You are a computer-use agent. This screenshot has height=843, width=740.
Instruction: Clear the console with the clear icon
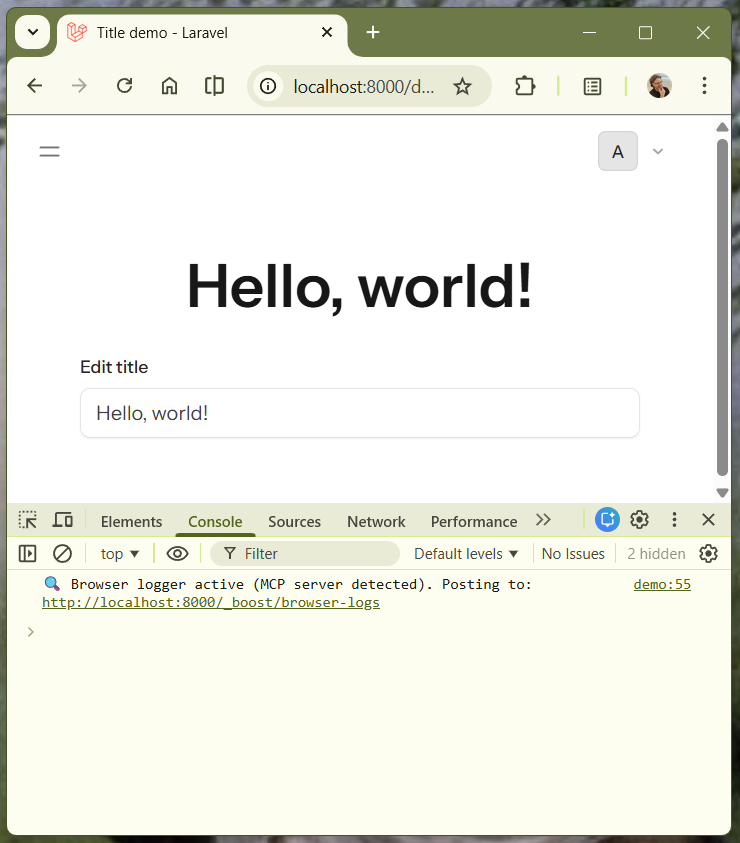tap(62, 553)
